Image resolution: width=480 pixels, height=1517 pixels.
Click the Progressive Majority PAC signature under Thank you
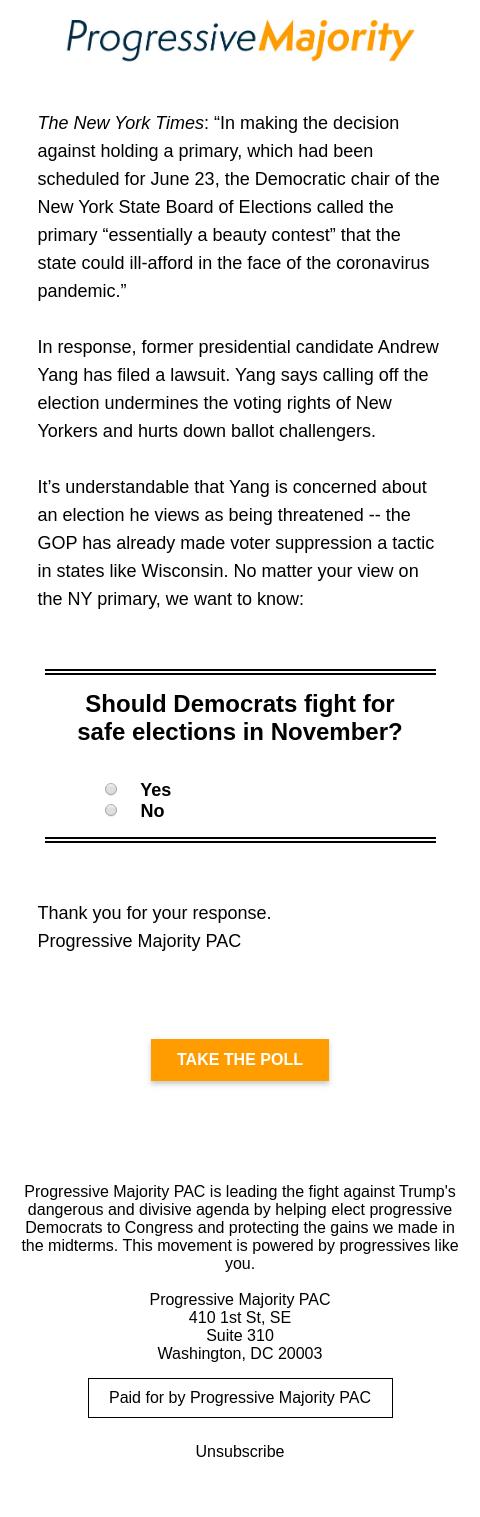139,941
